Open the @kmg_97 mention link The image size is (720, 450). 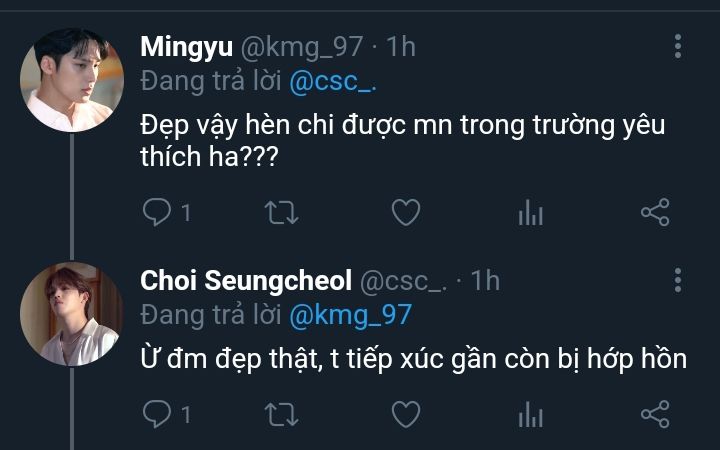tap(350, 315)
